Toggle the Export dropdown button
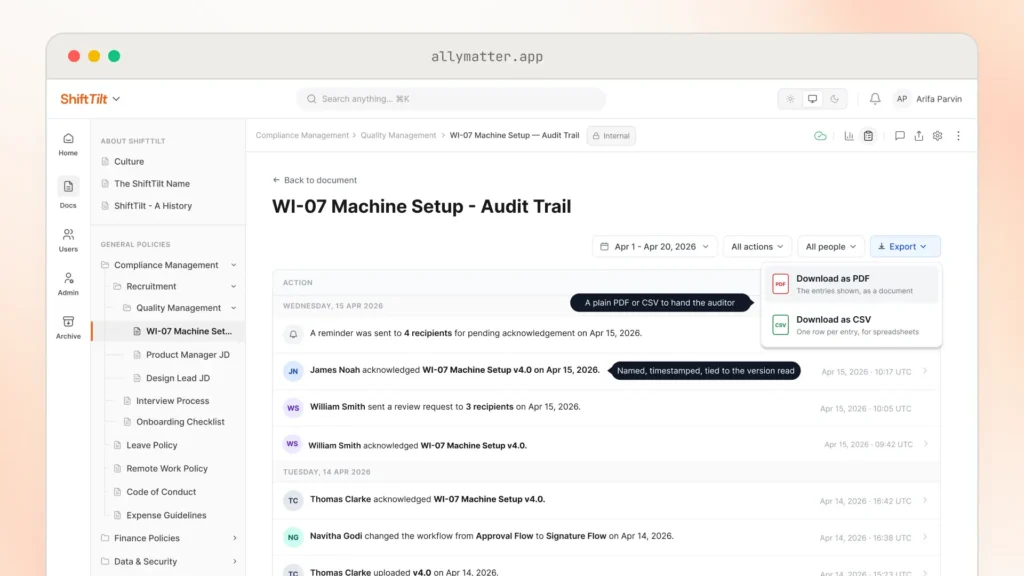The width and height of the screenshot is (1024, 576). coord(905,247)
